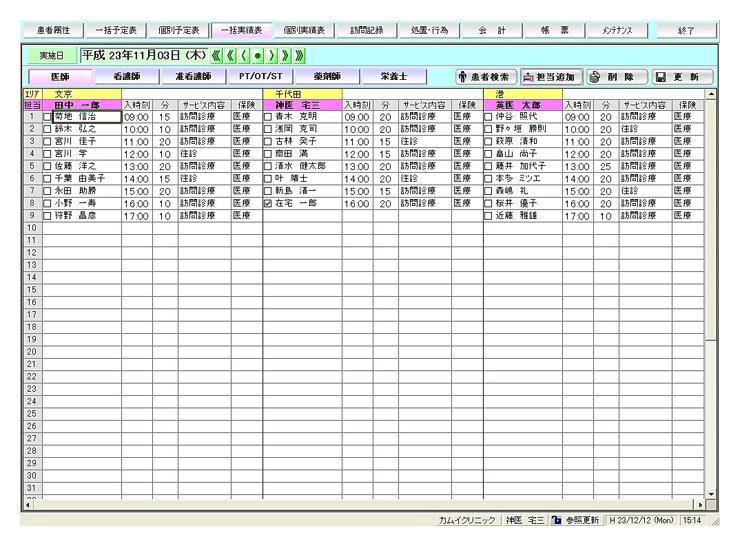Check the box for 鈴木 弘之
The image size is (740, 546).
coord(47,129)
